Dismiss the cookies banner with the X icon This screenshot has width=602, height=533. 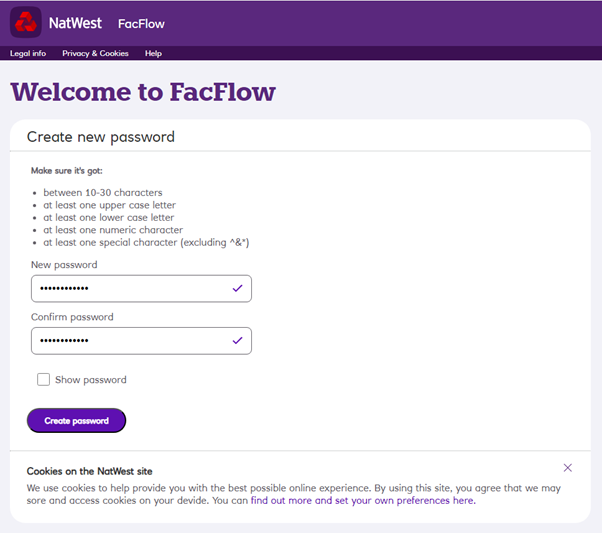[567, 467]
